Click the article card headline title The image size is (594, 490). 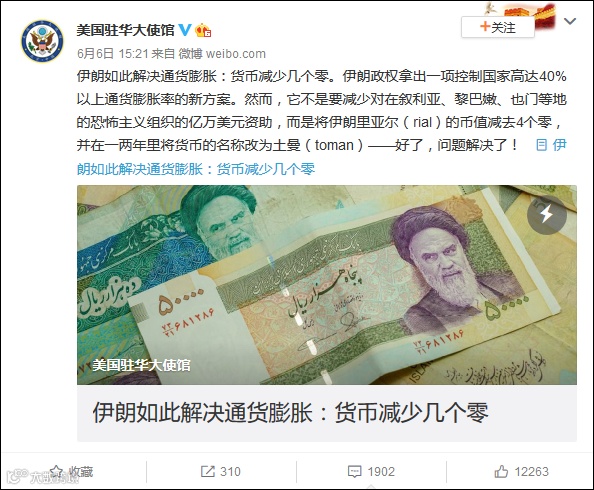point(290,413)
